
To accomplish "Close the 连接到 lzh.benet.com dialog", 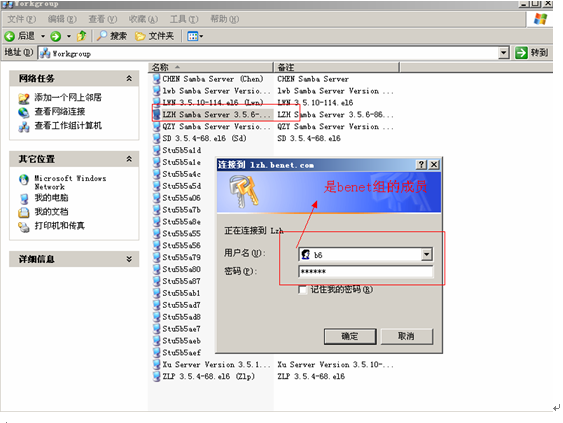I will (434, 164).
